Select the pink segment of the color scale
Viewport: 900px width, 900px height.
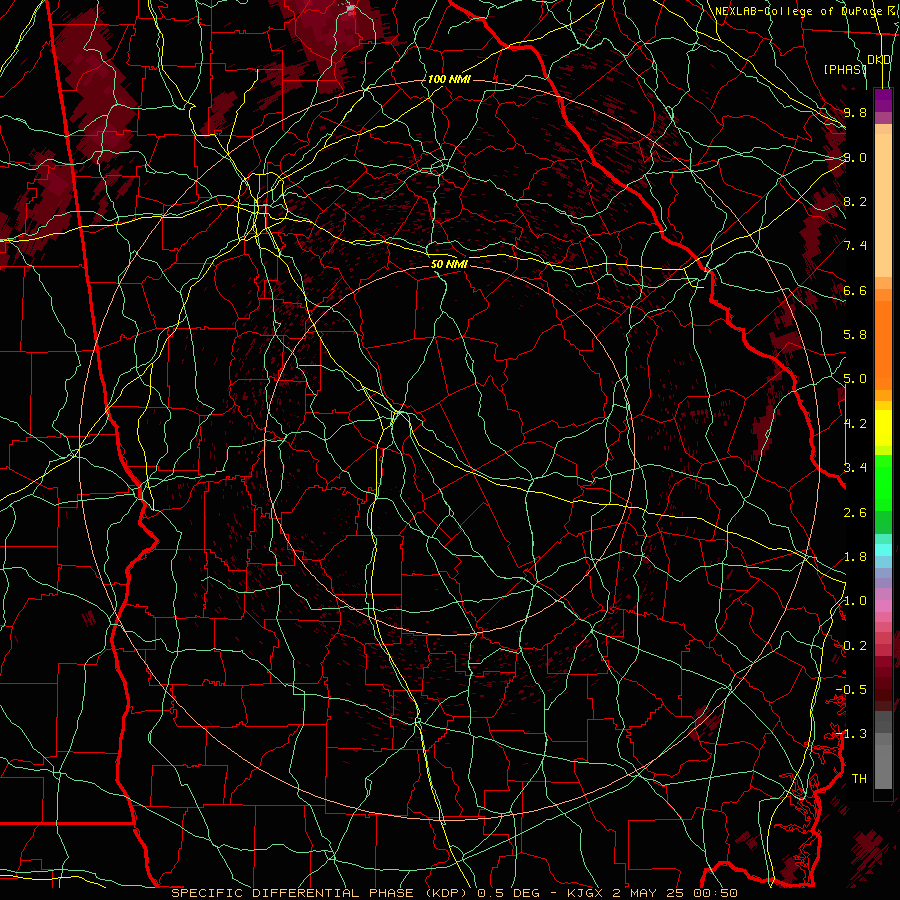883,606
